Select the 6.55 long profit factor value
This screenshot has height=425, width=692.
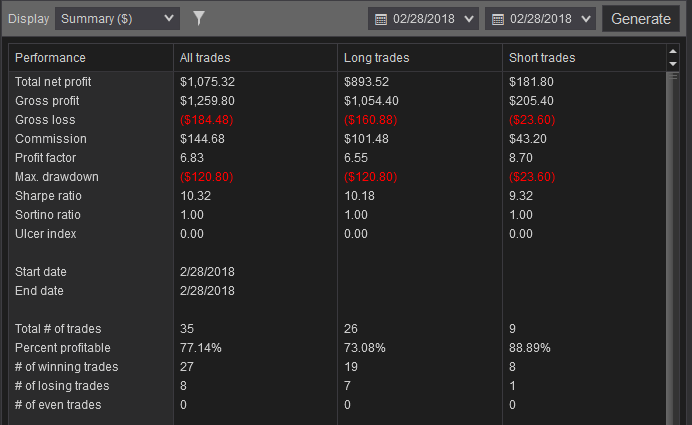point(356,158)
